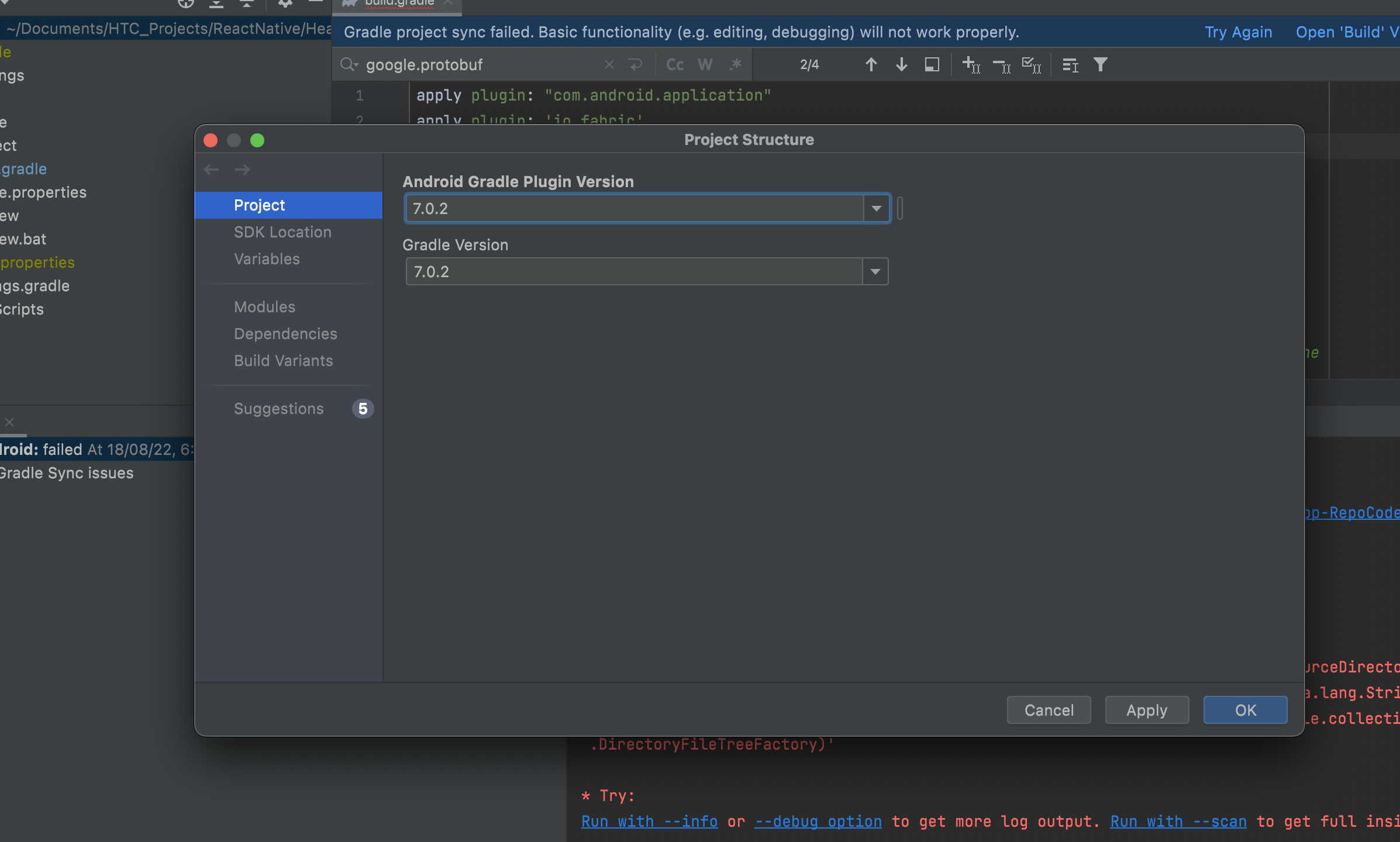Click the filter search results icon
This screenshot has height=842, width=1400.
click(x=1100, y=64)
